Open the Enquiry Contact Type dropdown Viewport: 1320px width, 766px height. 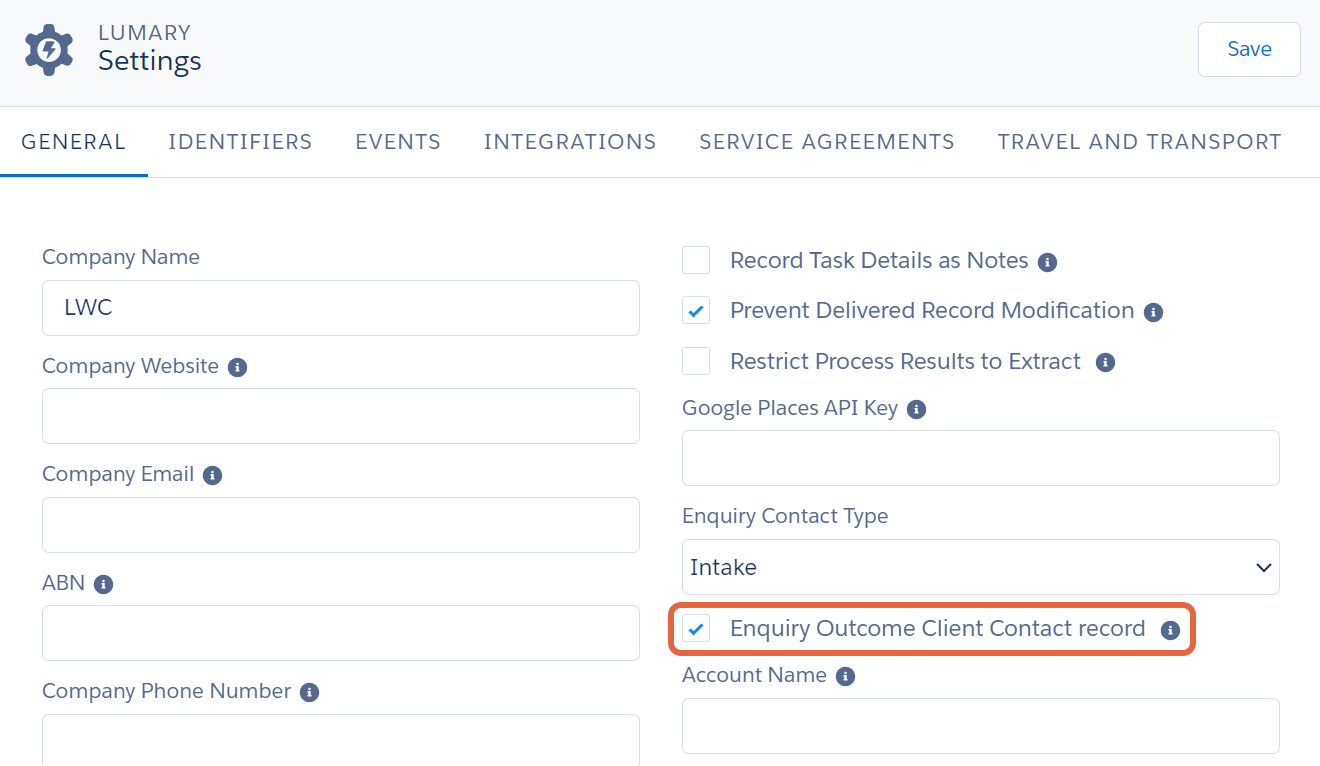981,567
